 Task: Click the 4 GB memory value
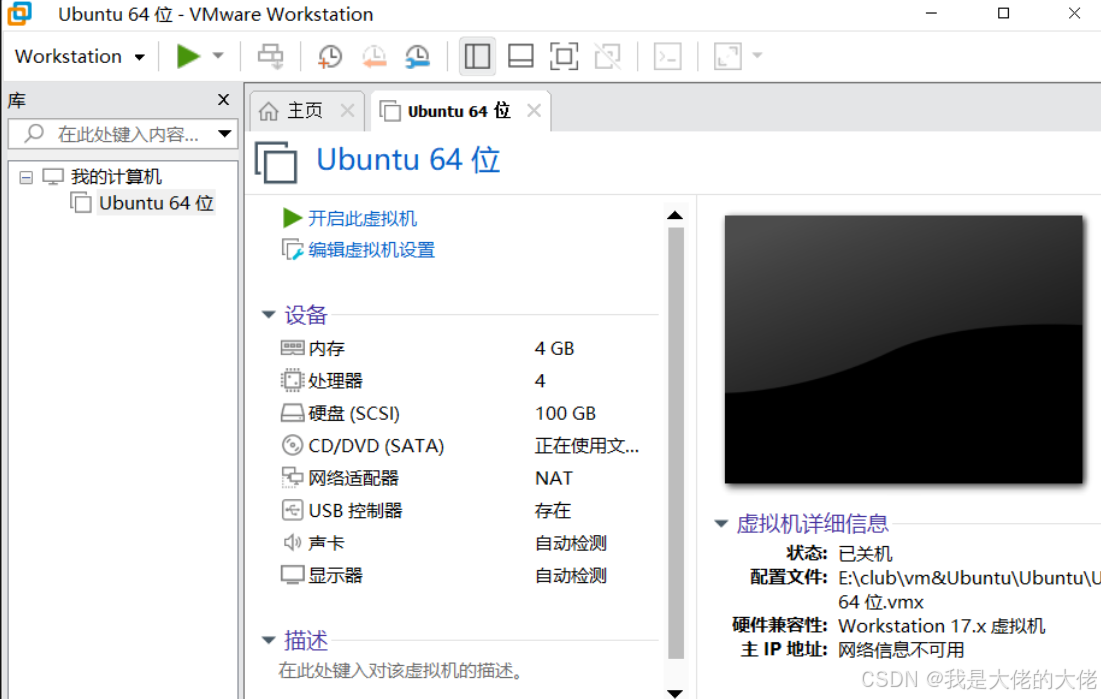coord(555,348)
